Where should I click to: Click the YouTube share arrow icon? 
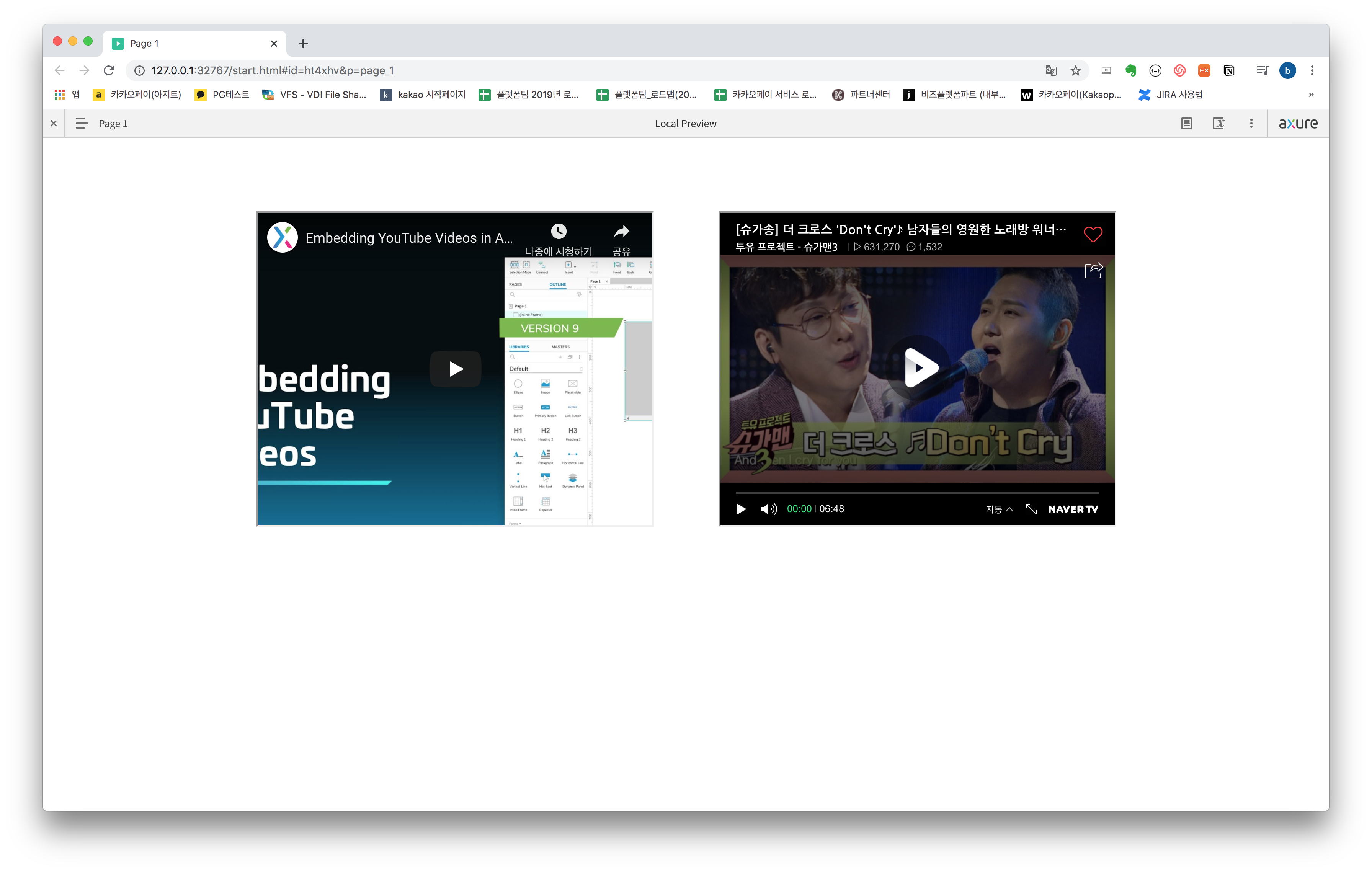(x=621, y=231)
